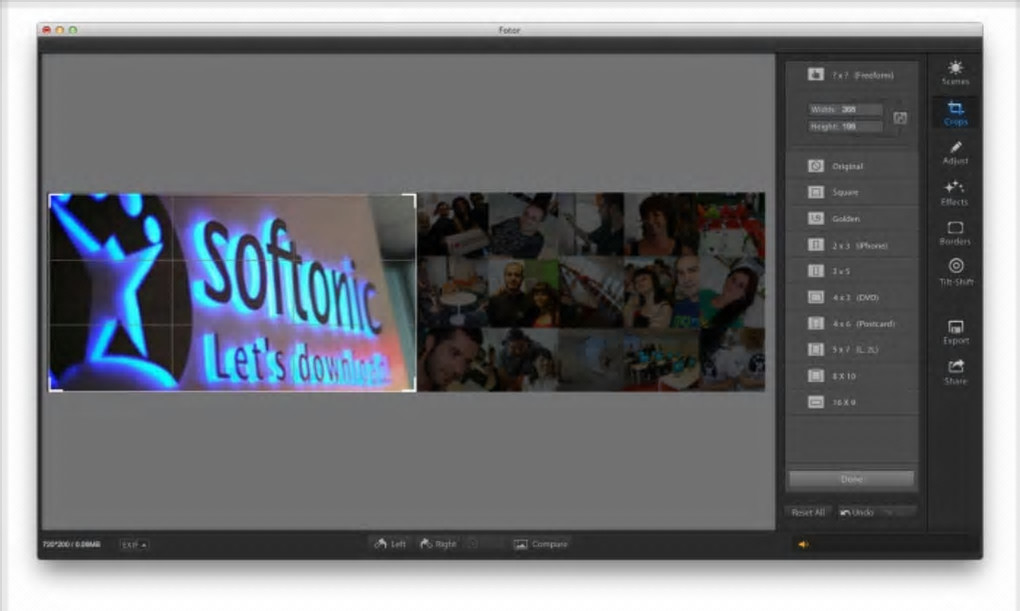Click the orange speaker icon in status bar
Screen dimensions: 1020x611
803,545
